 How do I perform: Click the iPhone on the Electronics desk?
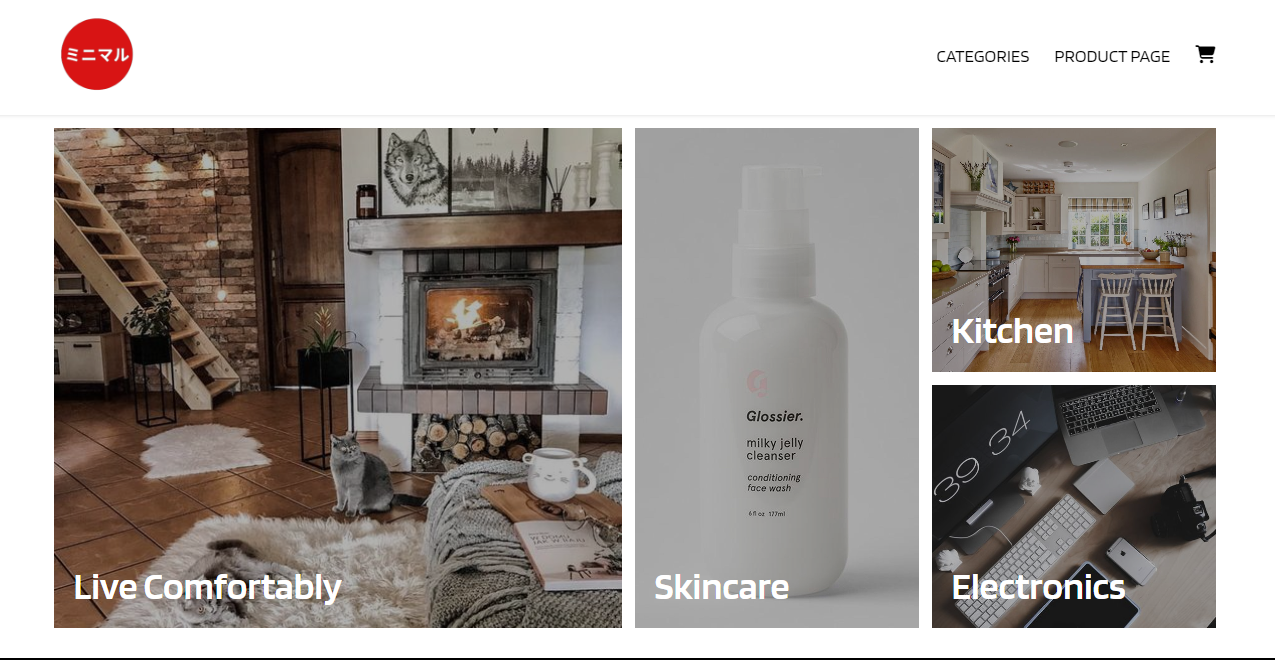(1130, 560)
